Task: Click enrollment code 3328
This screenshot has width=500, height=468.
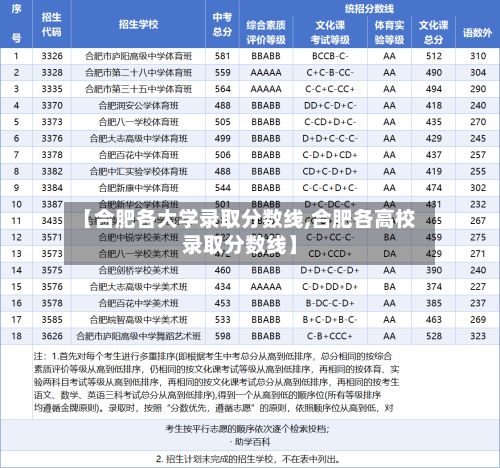Action: [52, 72]
